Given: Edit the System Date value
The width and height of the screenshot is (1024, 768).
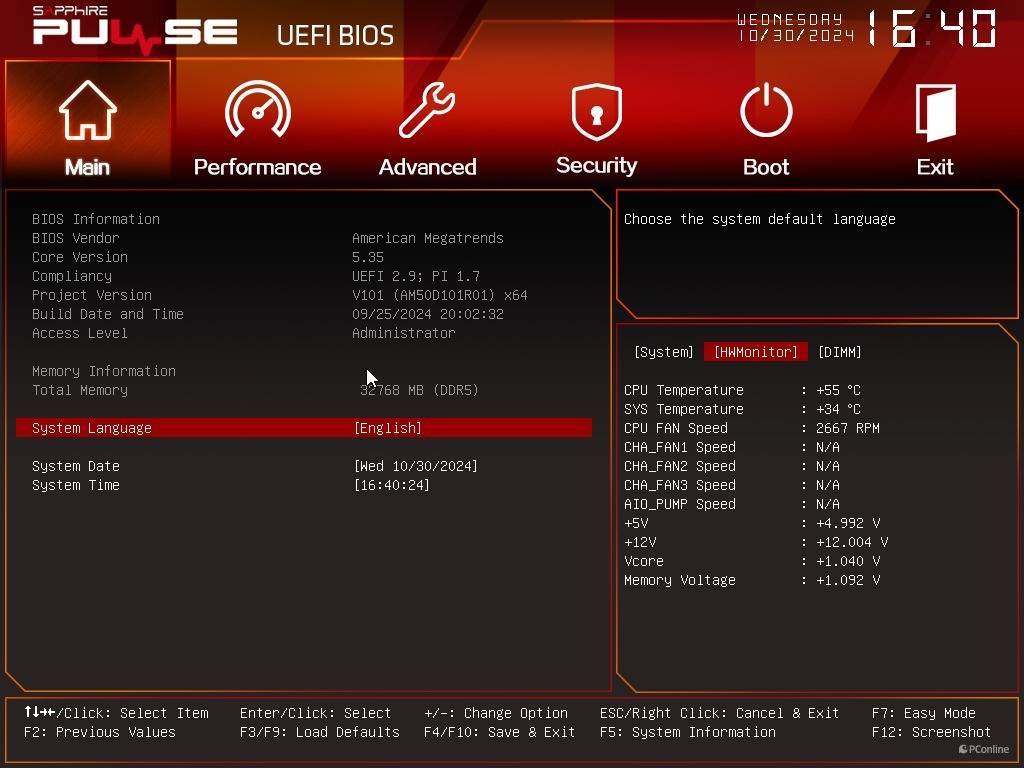Looking at the screenshot, I should point(415,466).
